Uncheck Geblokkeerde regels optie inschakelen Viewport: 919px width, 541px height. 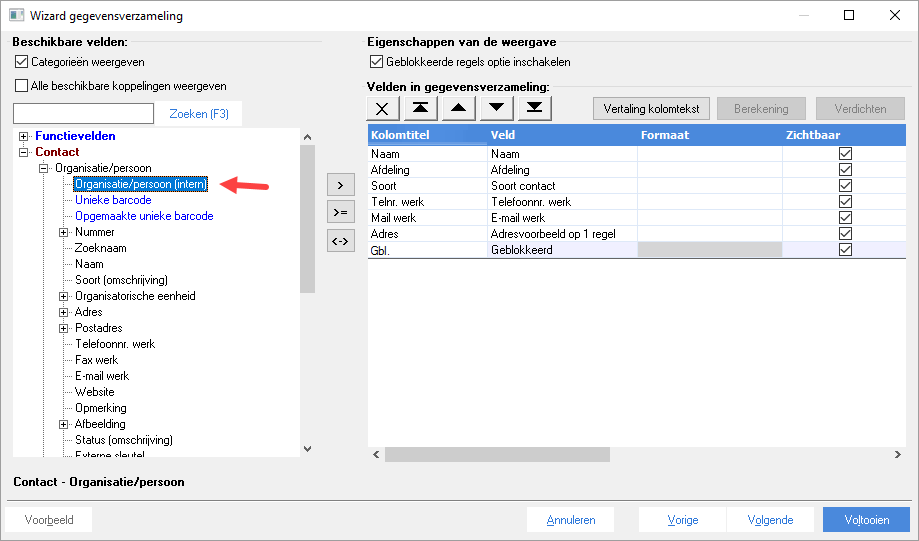click(x=376, y=62)
